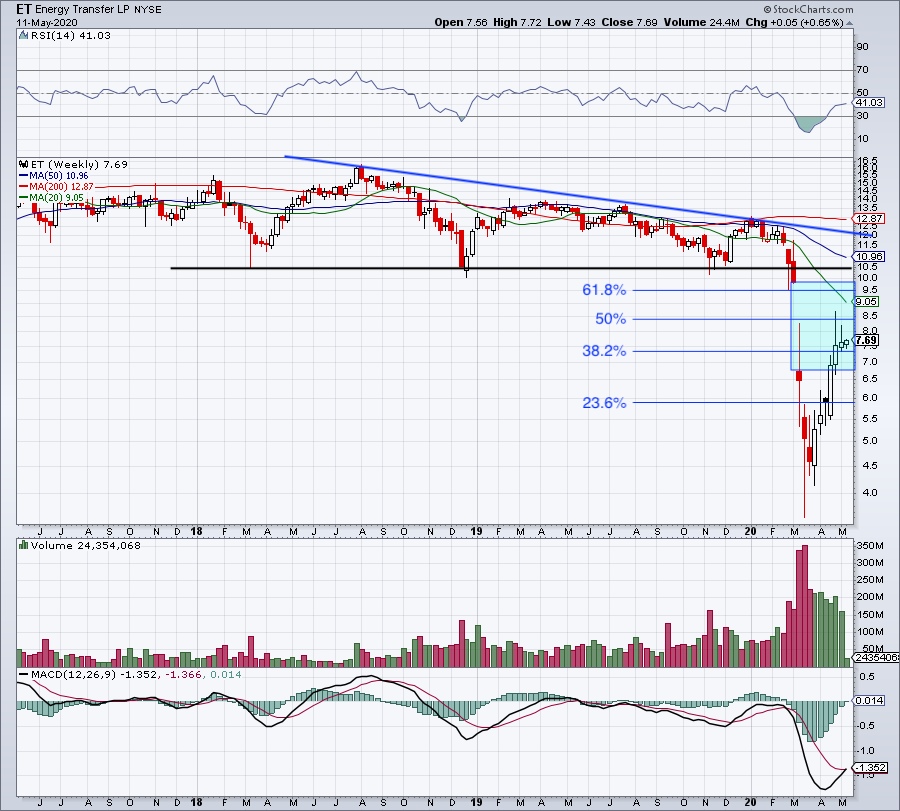Click the blue MA(50) legend line swatch
The width and height of the screenshot is (900, 811).
pyautogui.click(x=24, y=176)
